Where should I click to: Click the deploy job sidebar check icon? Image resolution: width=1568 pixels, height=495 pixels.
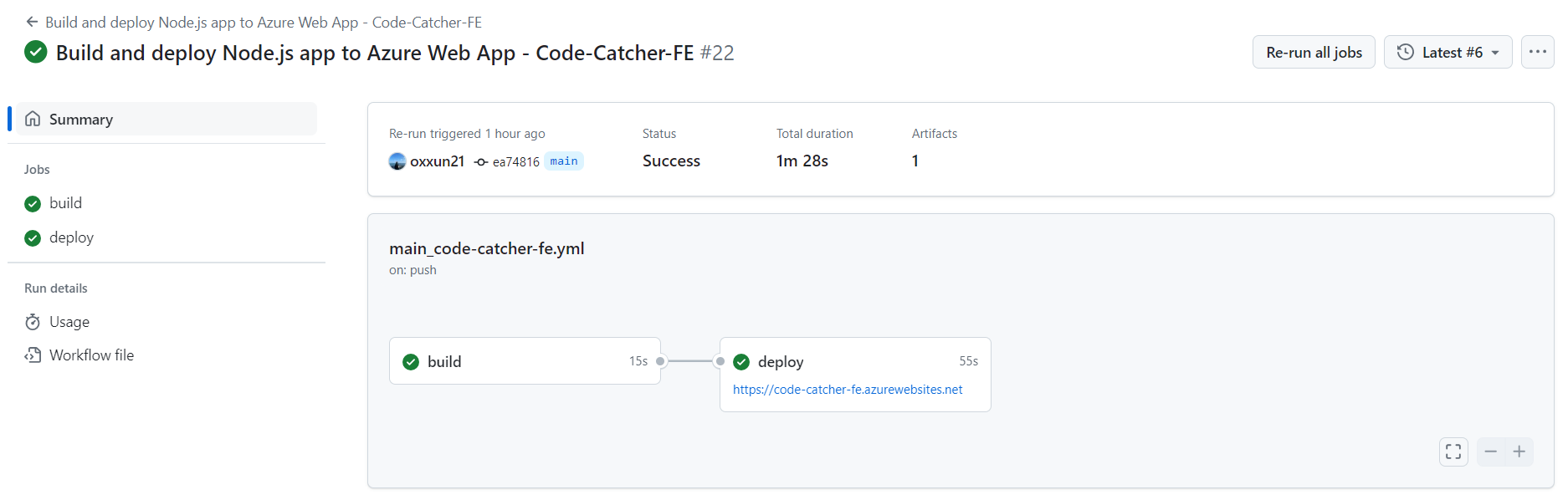[33, 238]
